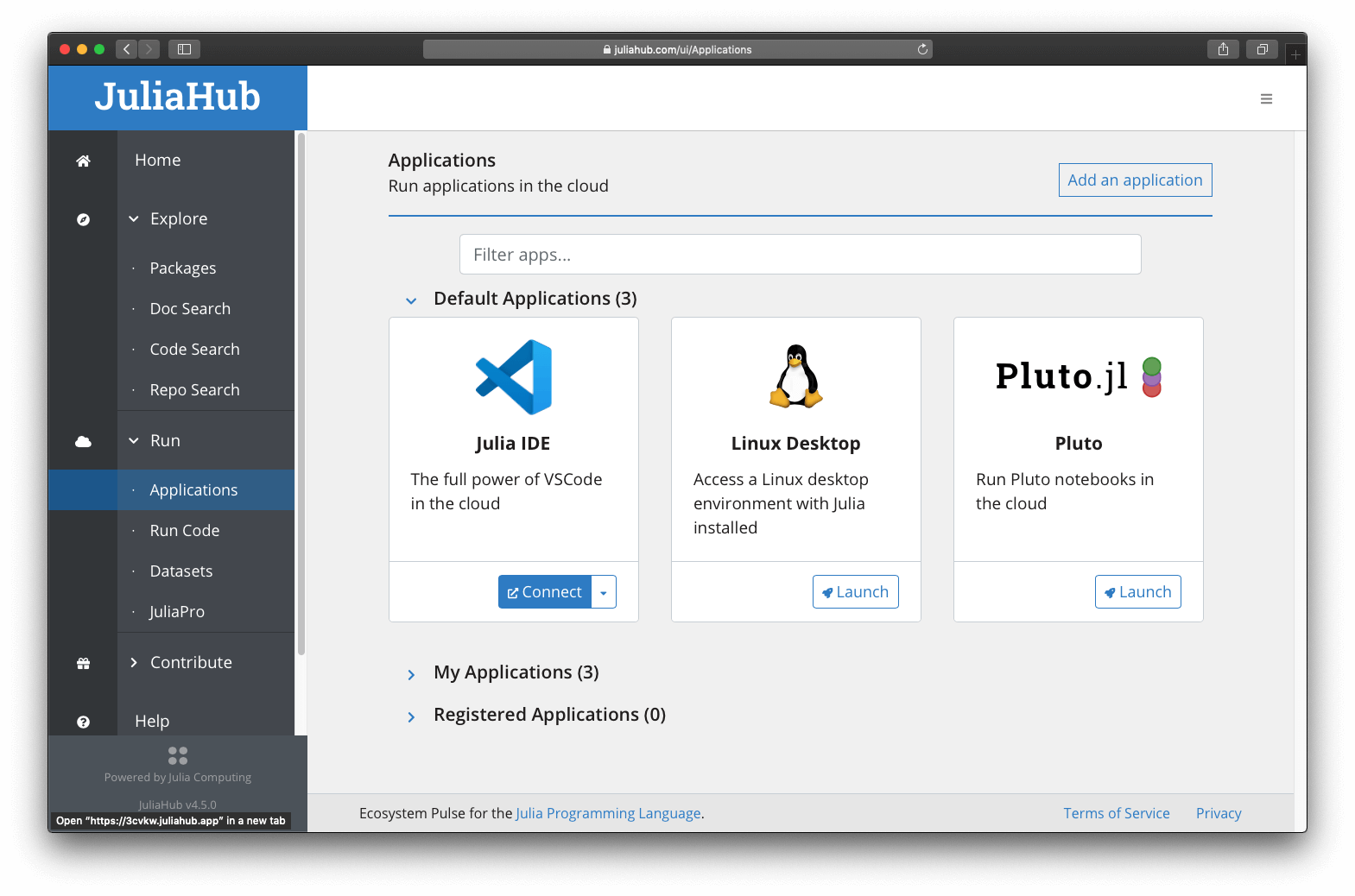This screenshot has height=896, width=1355.
Task: Click the home icon in sidebar
Action: click(x=83, y=161)
